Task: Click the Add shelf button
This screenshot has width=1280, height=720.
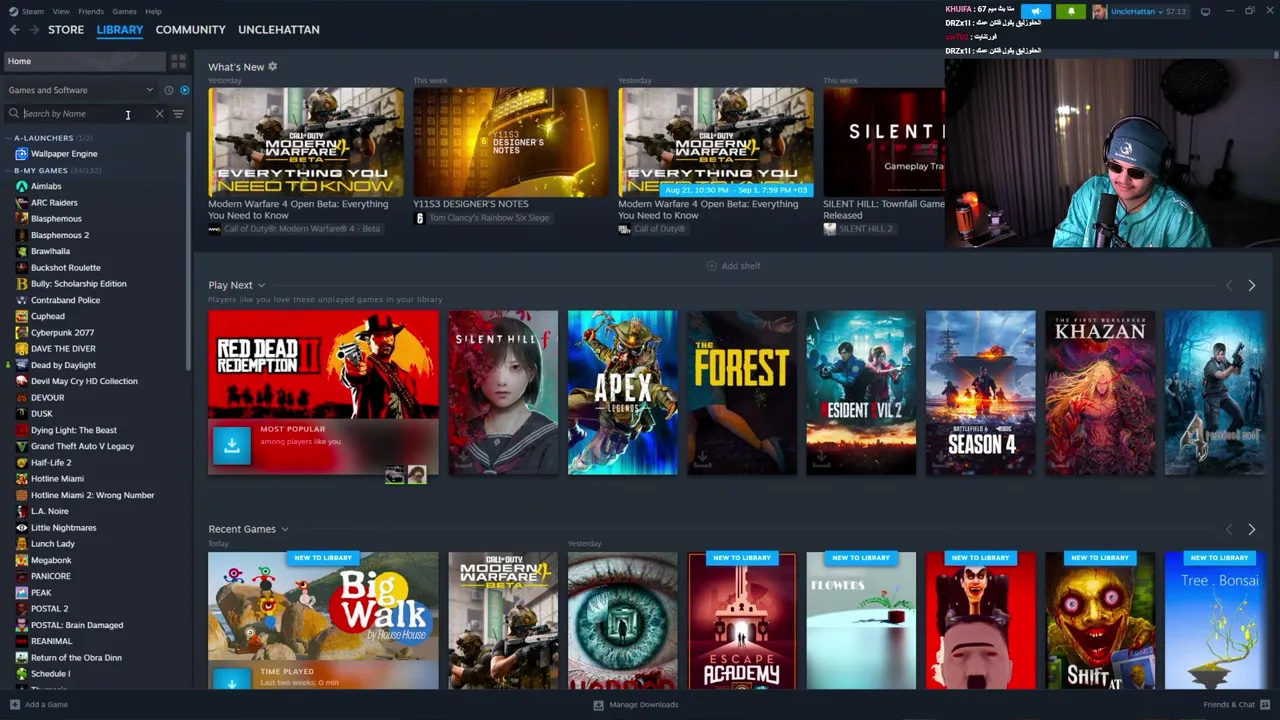Action: (734, 266)
